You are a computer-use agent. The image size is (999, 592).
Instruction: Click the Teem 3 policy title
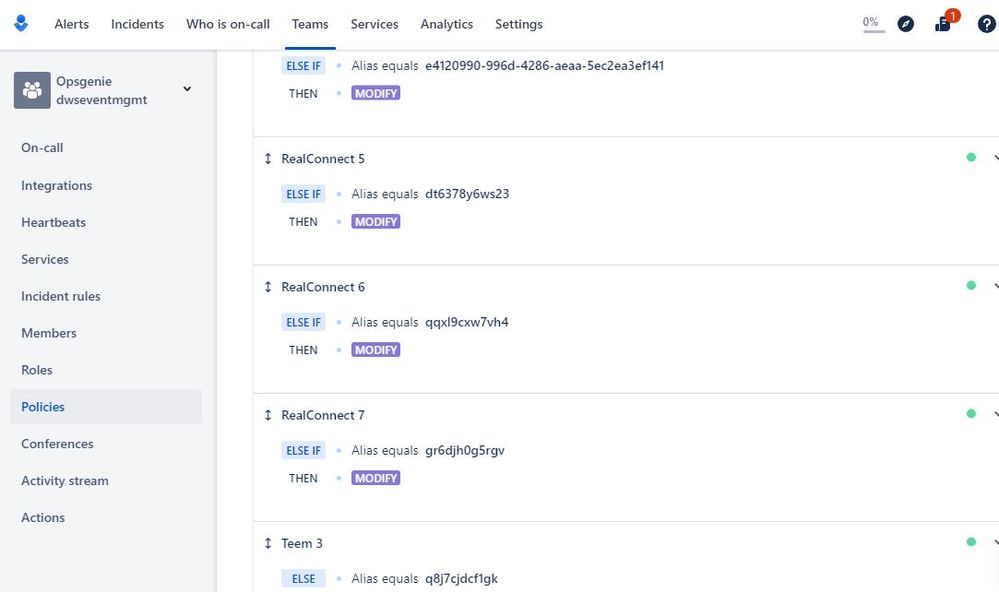pyautogui.click(x=302, y=543)
